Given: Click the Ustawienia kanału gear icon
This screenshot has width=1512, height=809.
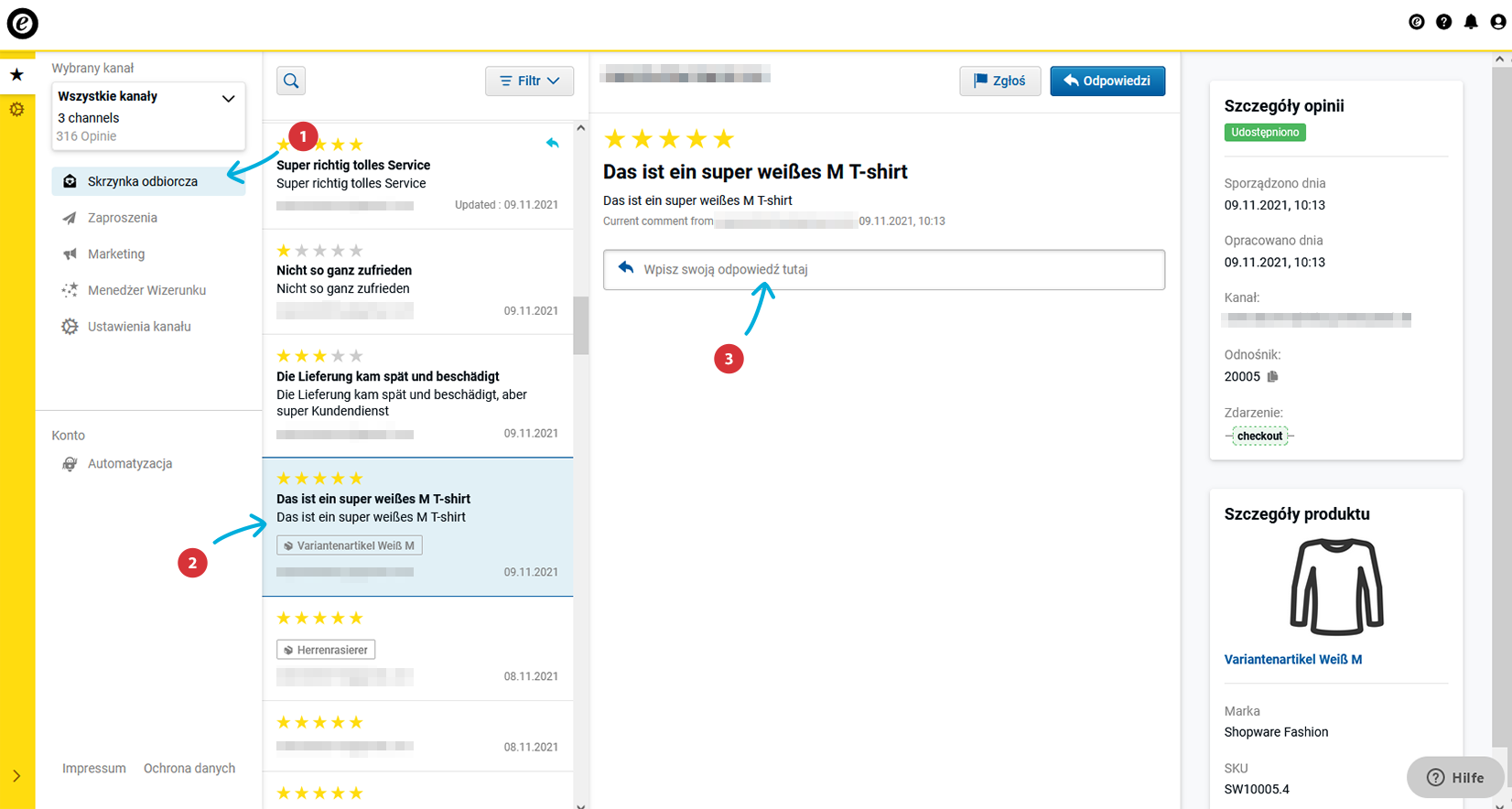Looking at the screenshot, I should click(x=70, y=326).
